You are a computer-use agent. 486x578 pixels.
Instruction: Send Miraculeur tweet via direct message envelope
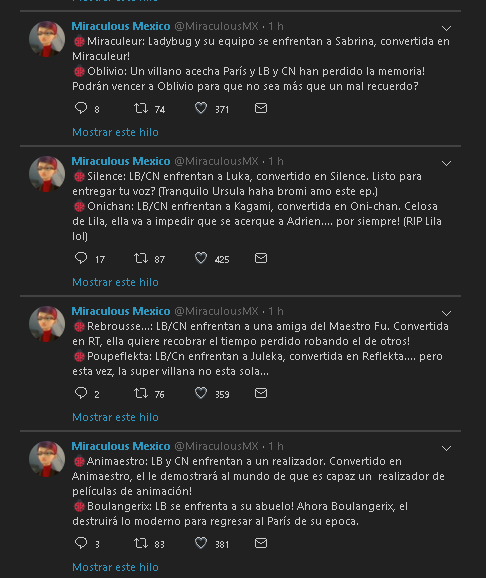(261, 108)
